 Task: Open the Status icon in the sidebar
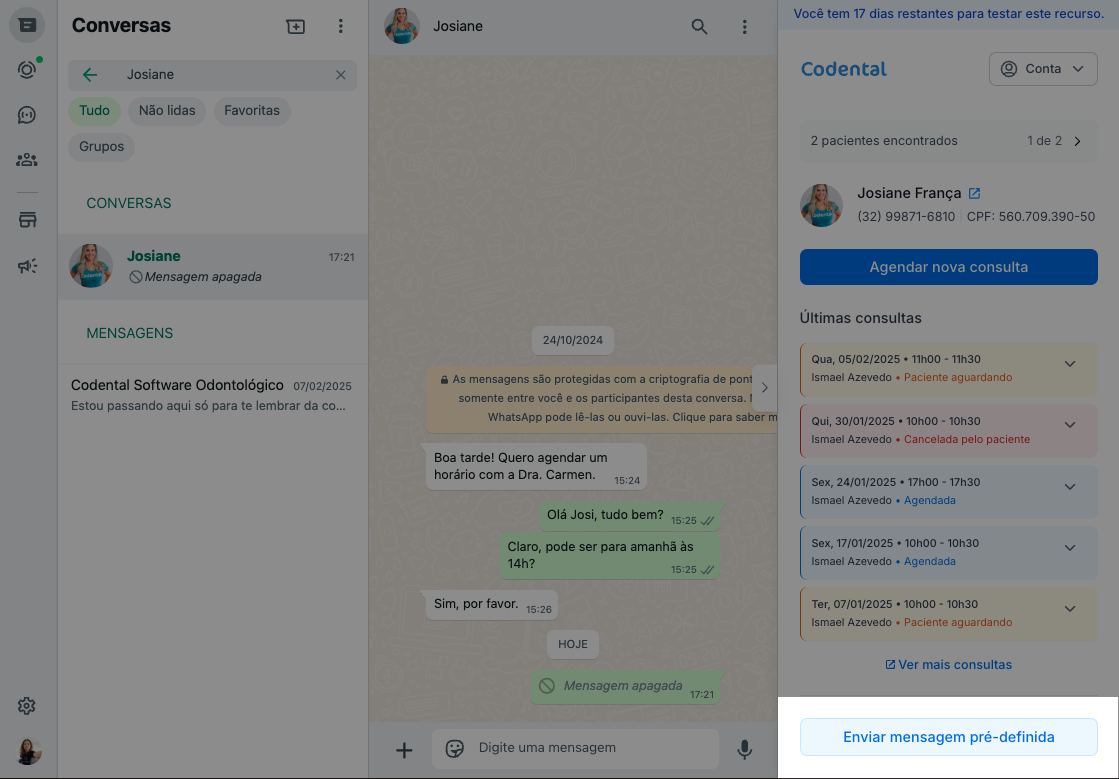[26, 69]
